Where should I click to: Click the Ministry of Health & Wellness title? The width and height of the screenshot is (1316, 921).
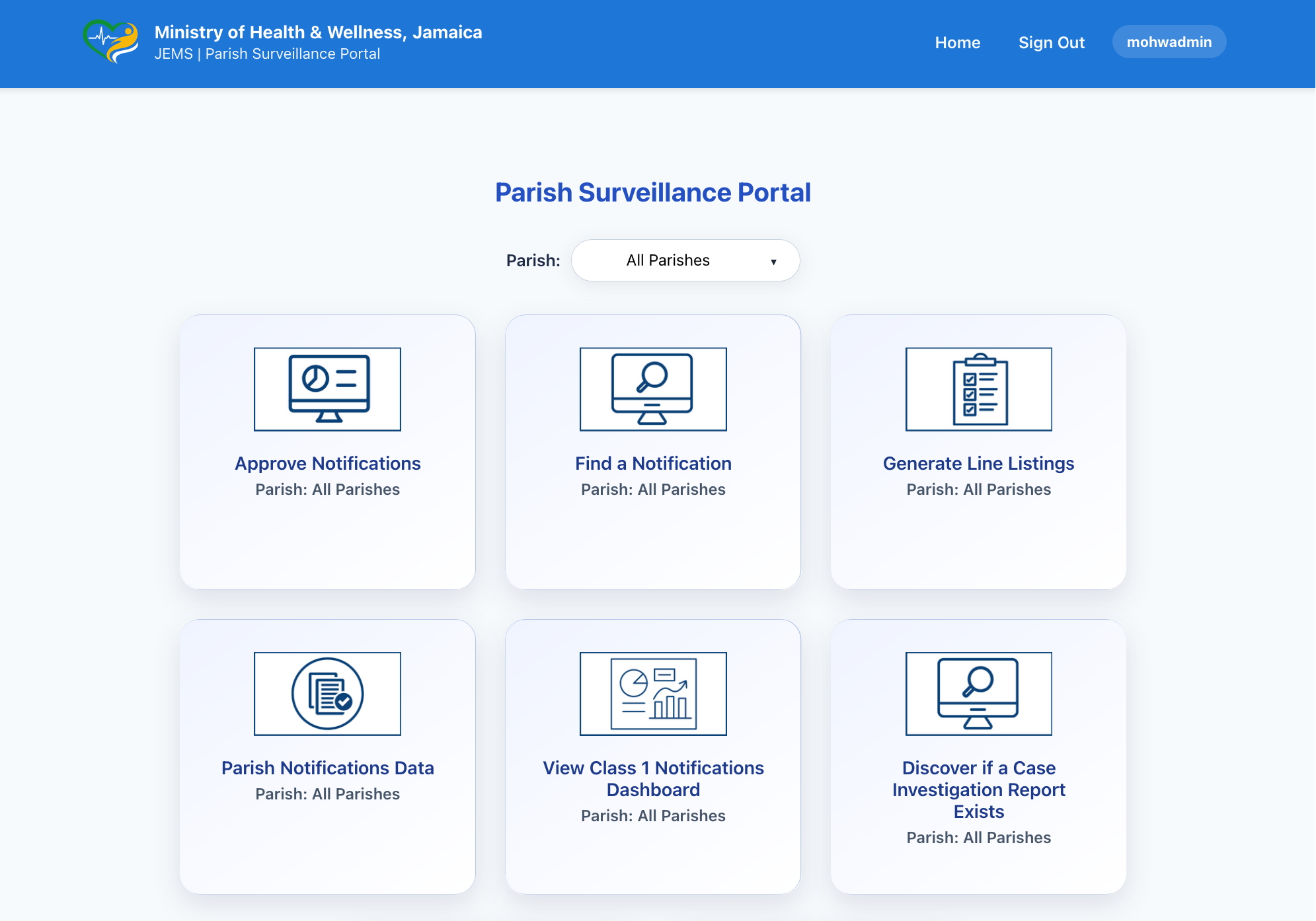coord(318,32)
